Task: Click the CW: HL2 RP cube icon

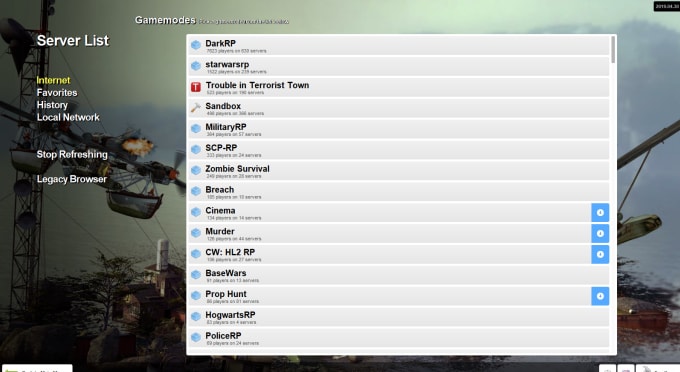Action: pyautogui.click(x=196, y=254)
